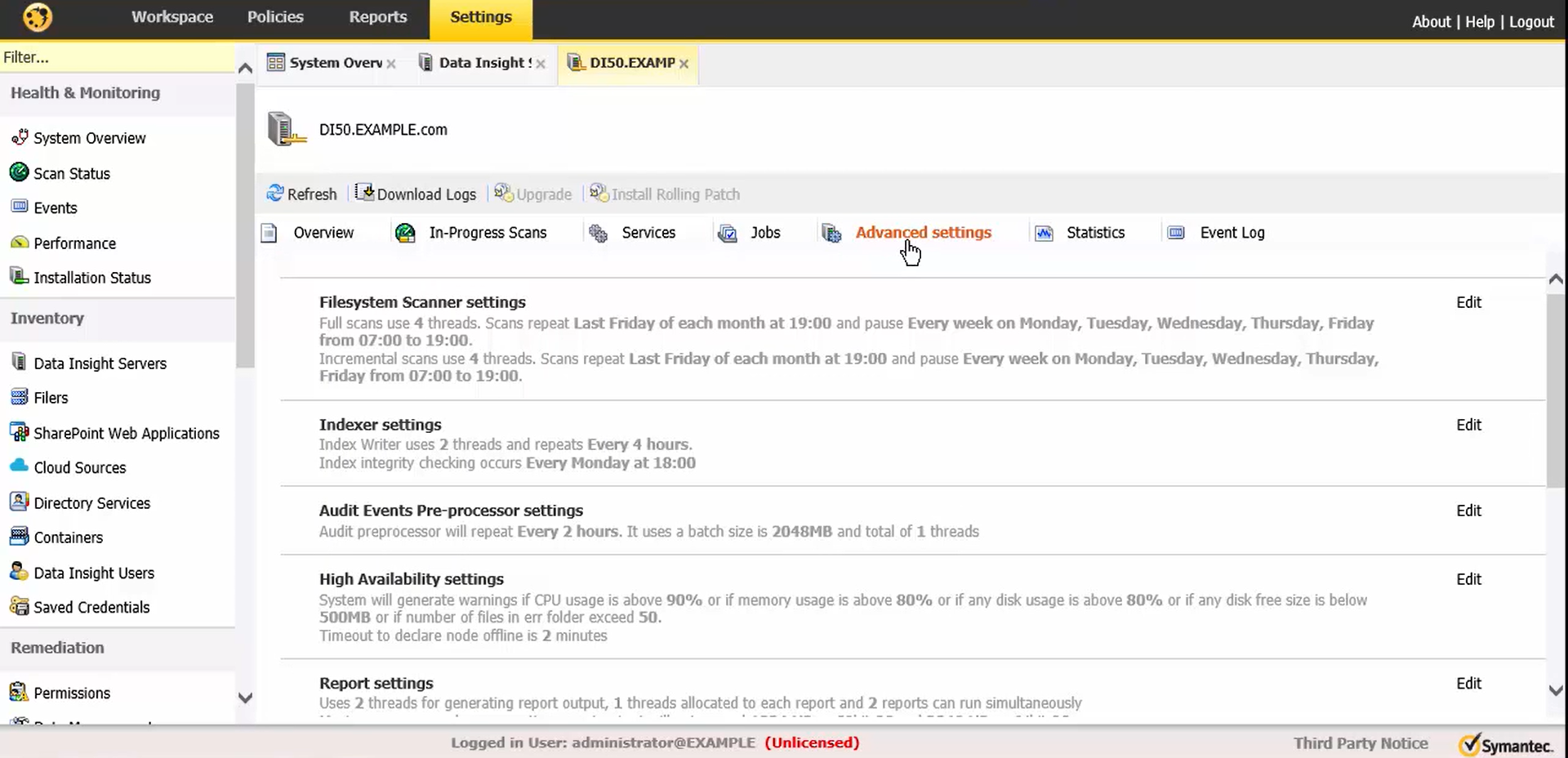
Task: Click the Saved Credentials icon
Action: click(20, 606)
